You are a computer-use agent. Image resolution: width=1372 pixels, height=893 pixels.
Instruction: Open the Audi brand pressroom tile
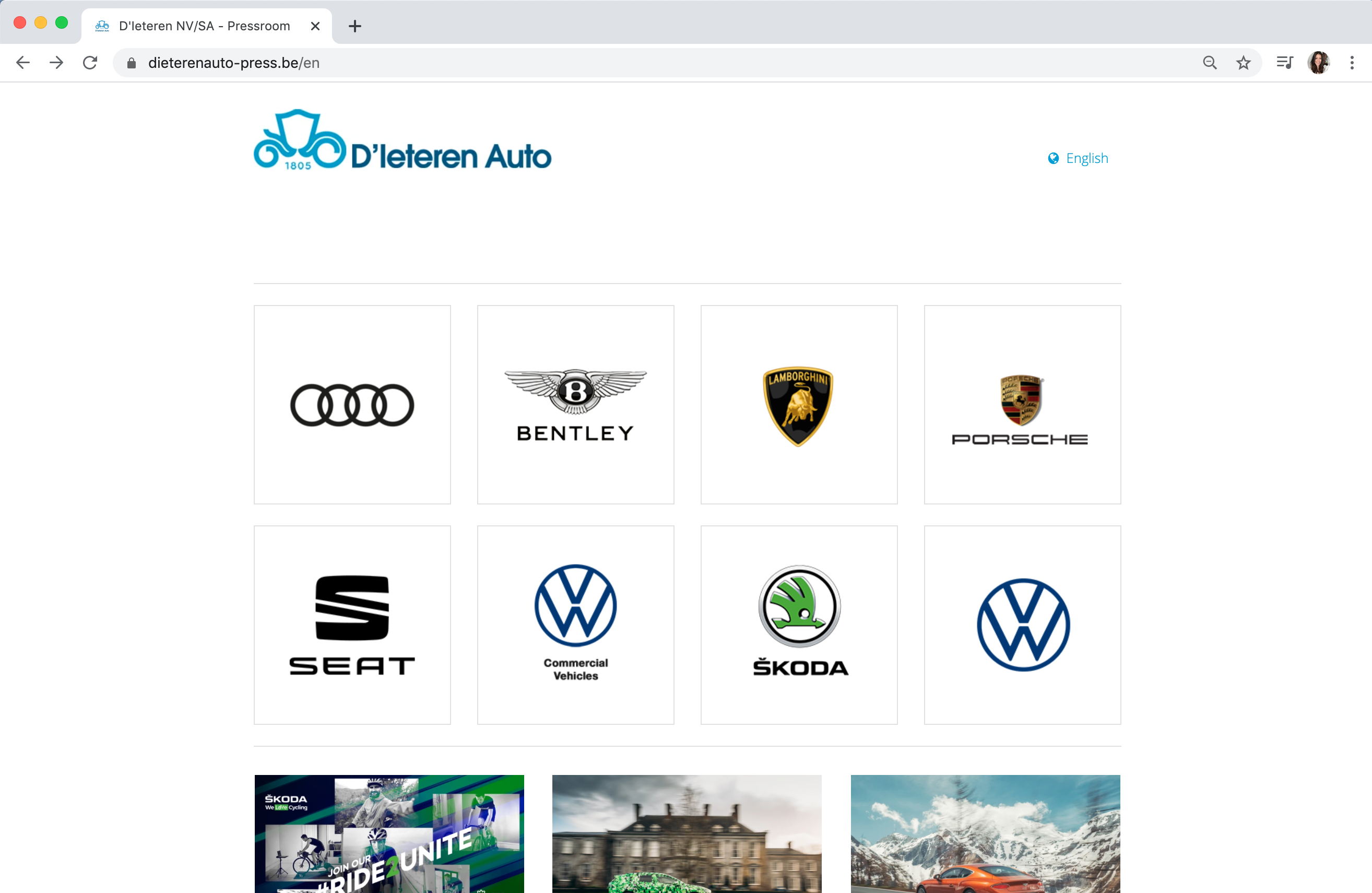[352, 405]
